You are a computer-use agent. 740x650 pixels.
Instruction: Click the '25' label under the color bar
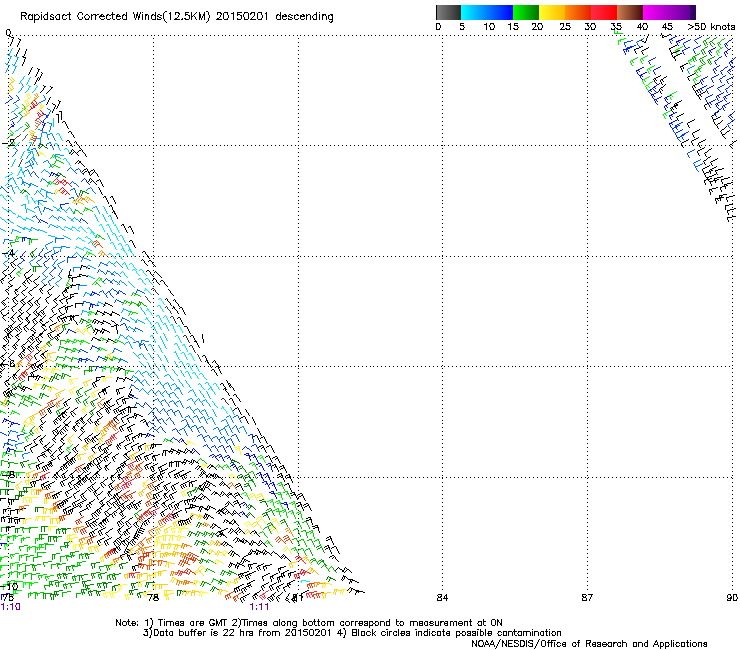coord(565,27)
